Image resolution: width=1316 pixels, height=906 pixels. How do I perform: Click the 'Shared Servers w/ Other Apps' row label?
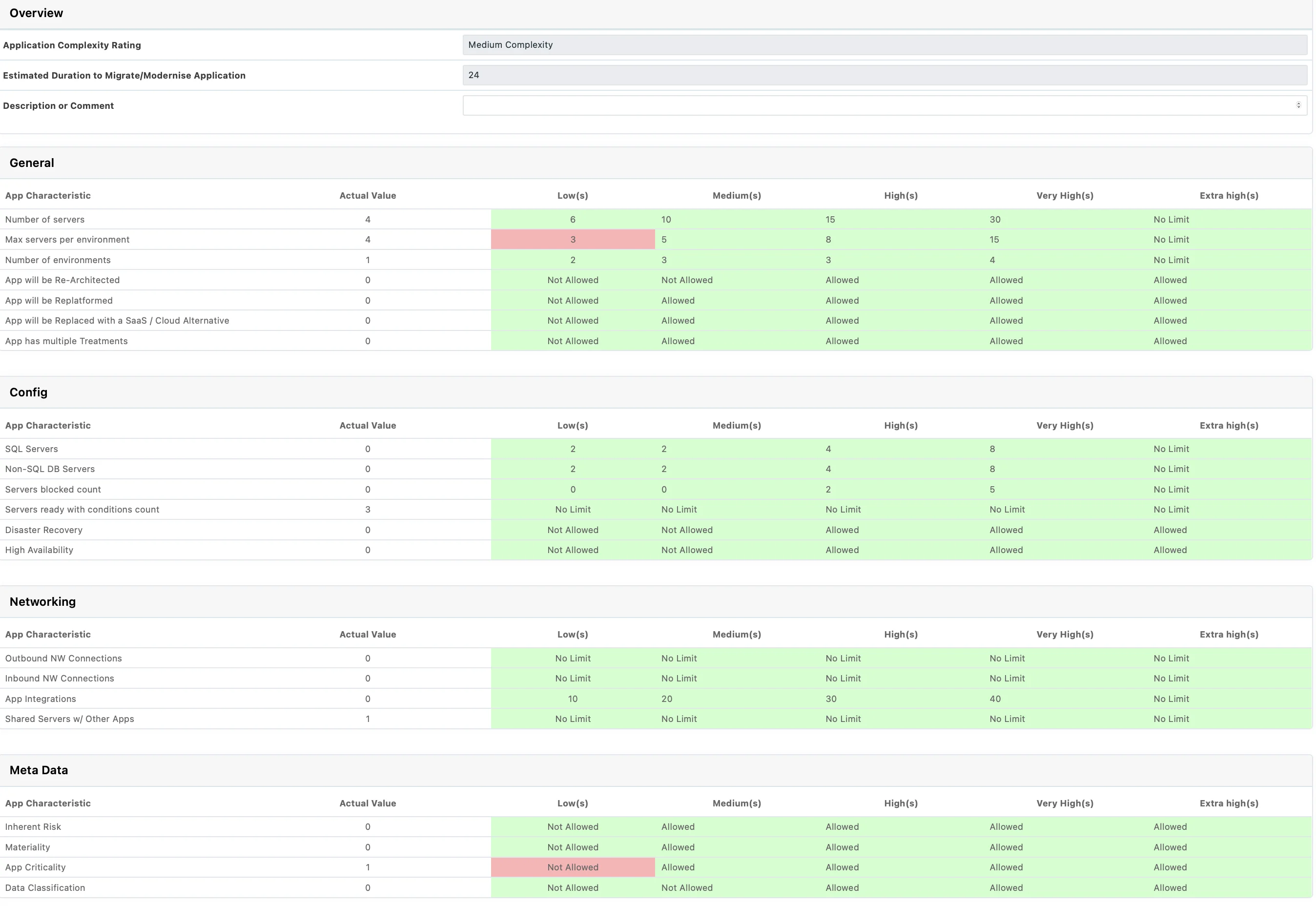coord(70,719)
